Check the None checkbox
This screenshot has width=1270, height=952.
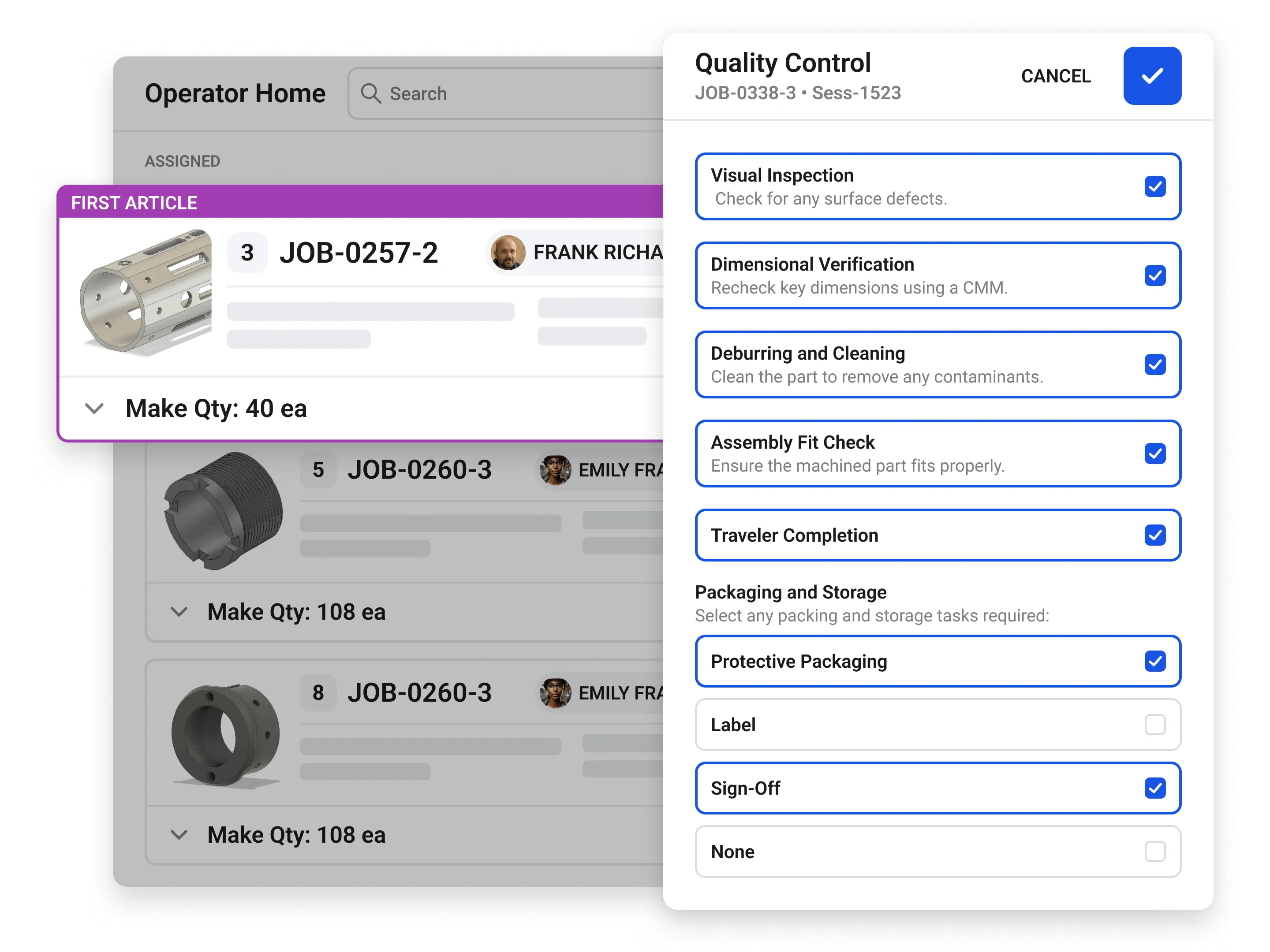coord(1154,852)
